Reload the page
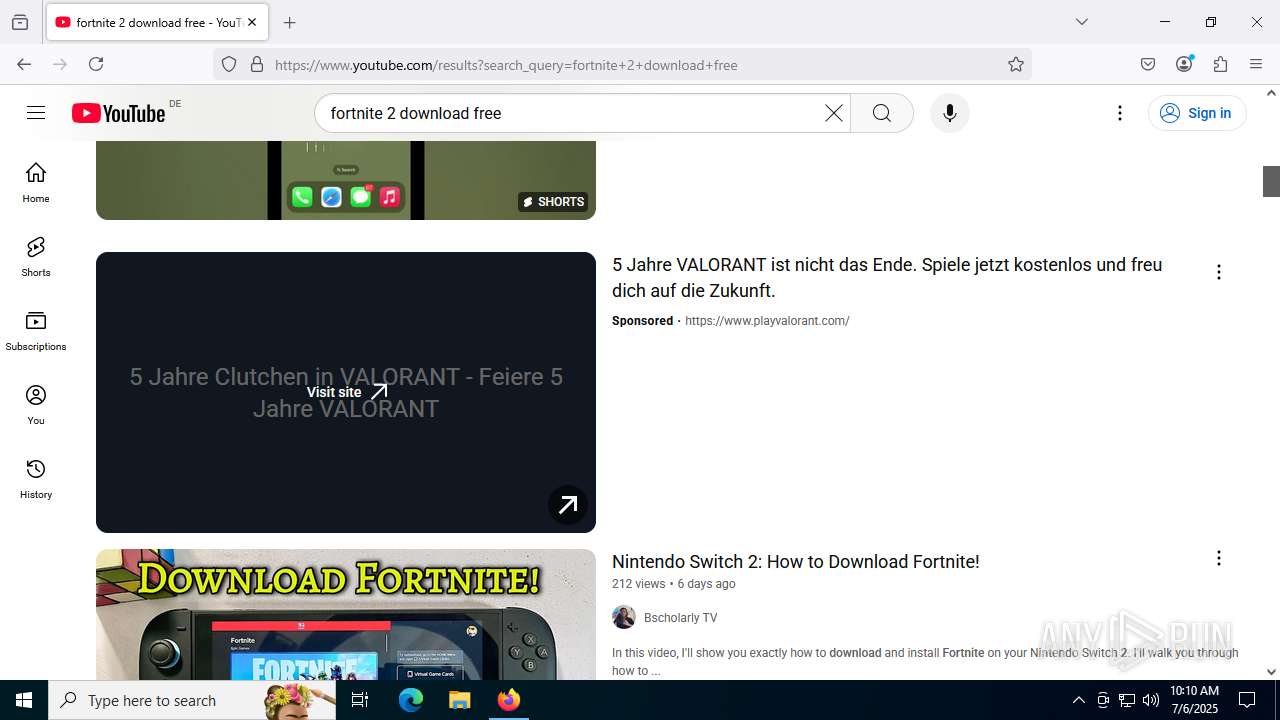 [x=96, y=64]
